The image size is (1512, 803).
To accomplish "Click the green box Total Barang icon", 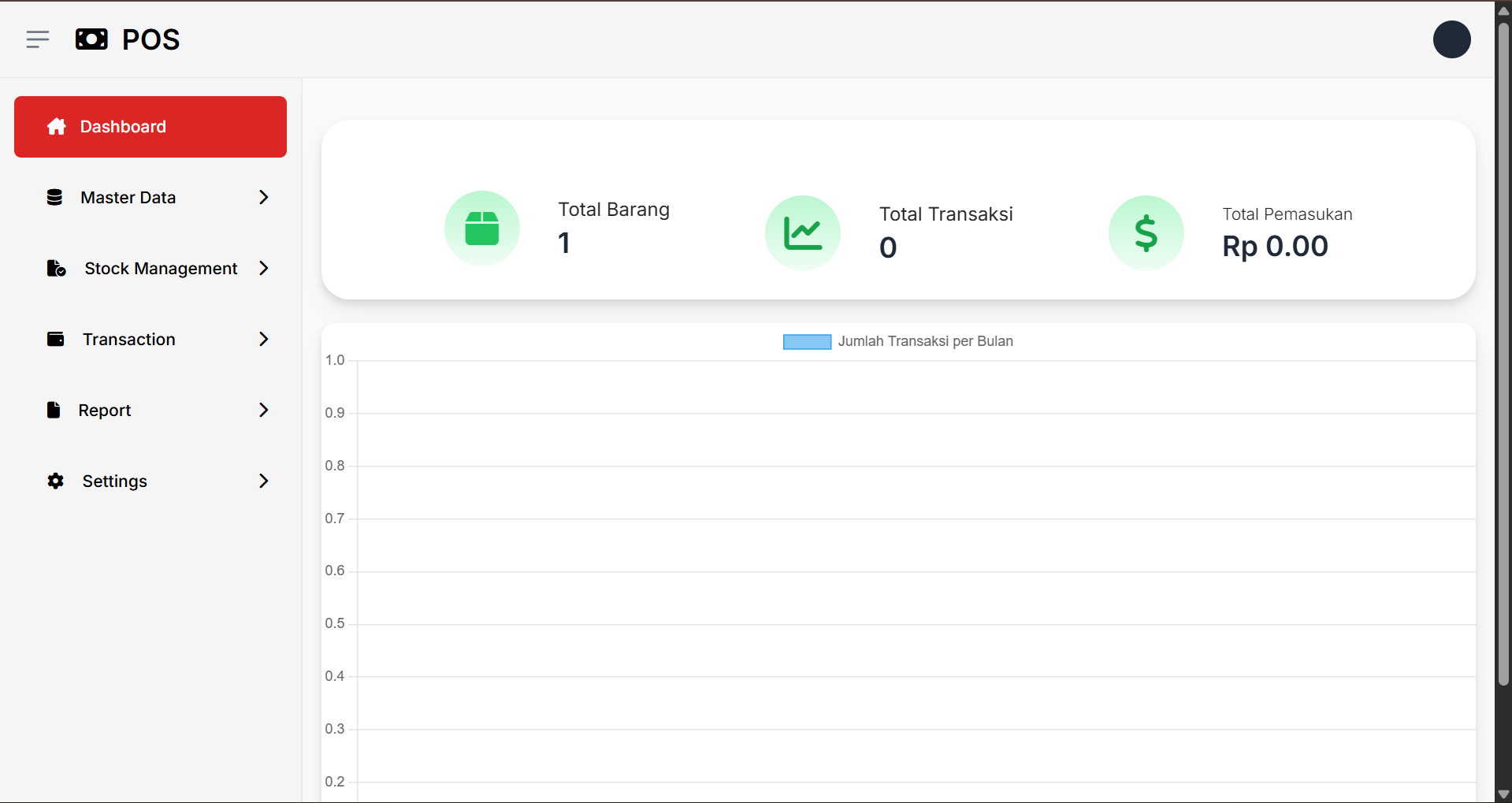I will 481,229.
